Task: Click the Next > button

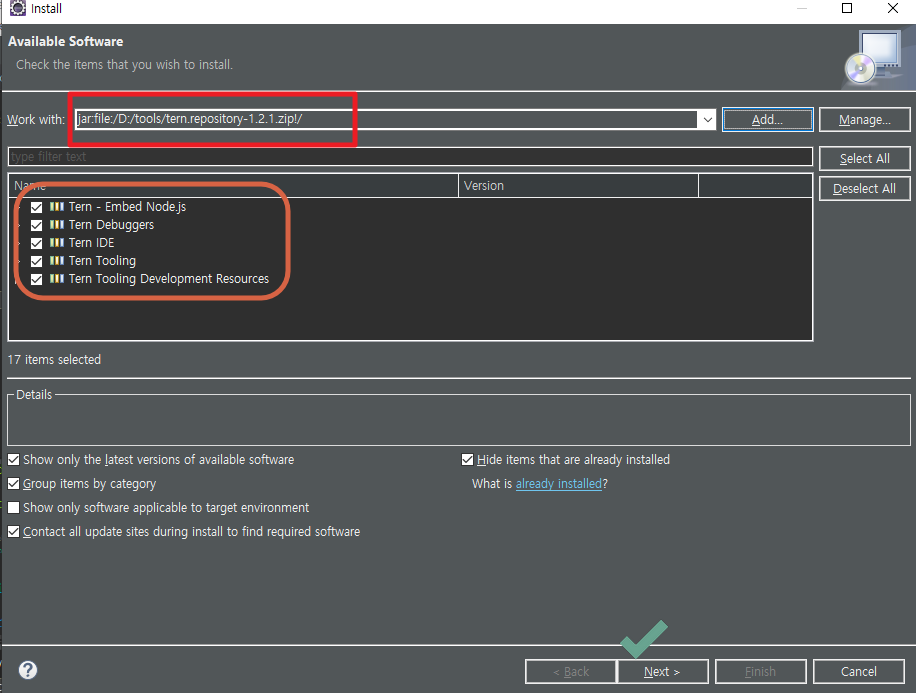Action: [662, 671]
